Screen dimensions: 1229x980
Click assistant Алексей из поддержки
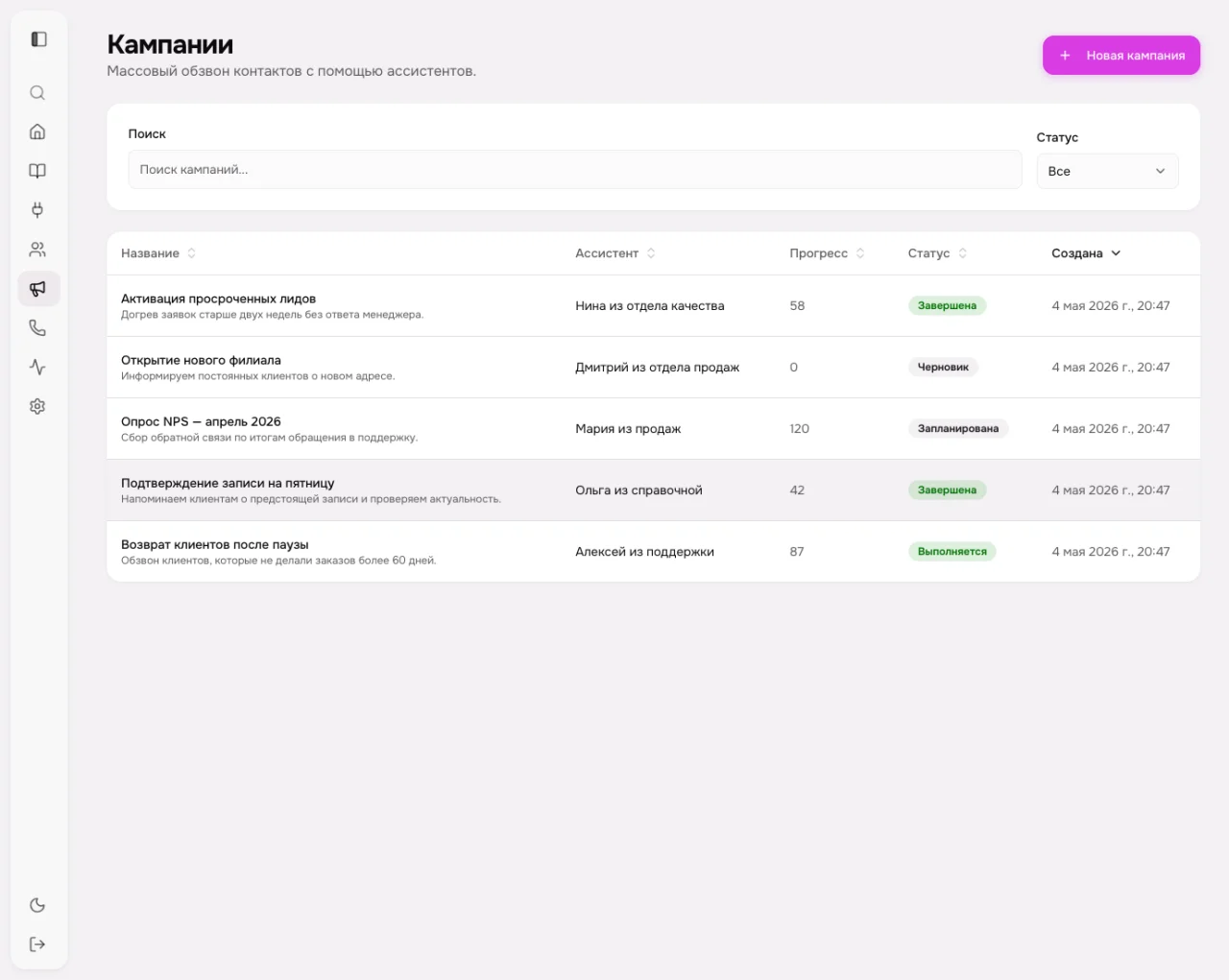(644, 552)
